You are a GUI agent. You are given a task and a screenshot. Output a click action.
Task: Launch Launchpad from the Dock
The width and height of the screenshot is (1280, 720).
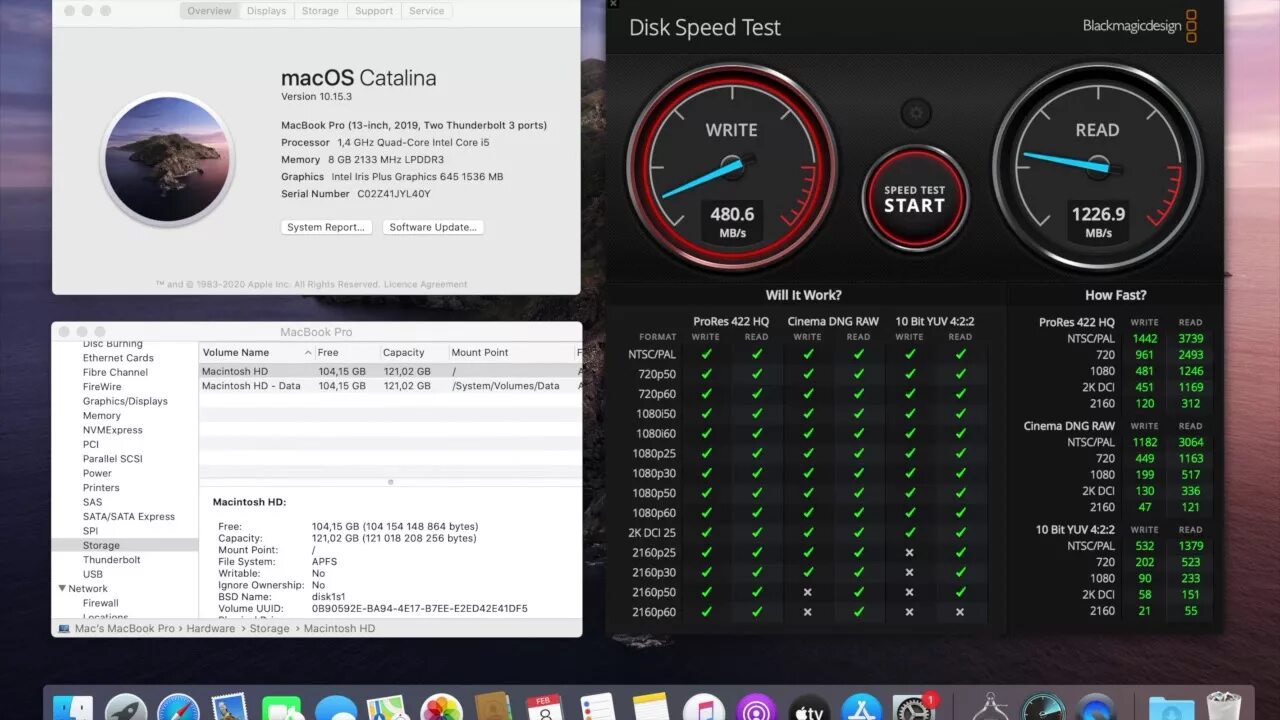point(126,708)
